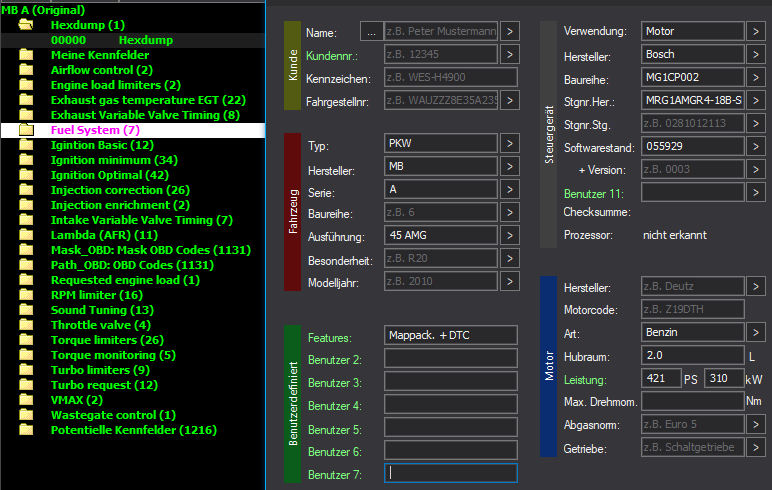Click the PS power field showing 421
772x490 pixels.
click(661, 378)
